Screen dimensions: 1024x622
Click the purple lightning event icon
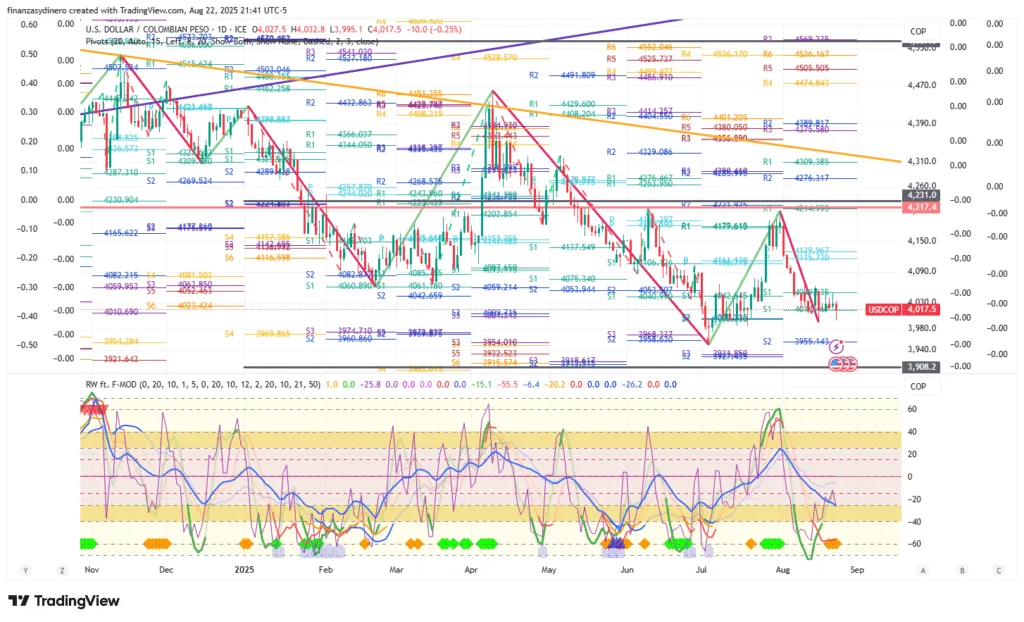(x=837, y=347)
